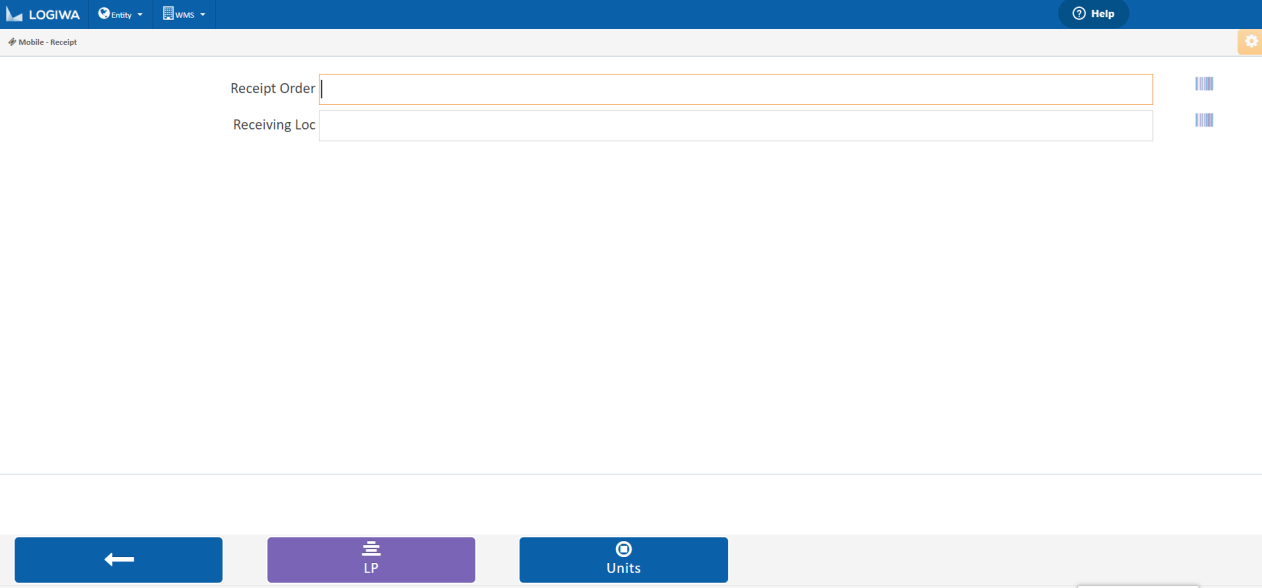Click the Help label text
The height and width of the screenshot is (588, 1262).
[x=1102, y=14]
